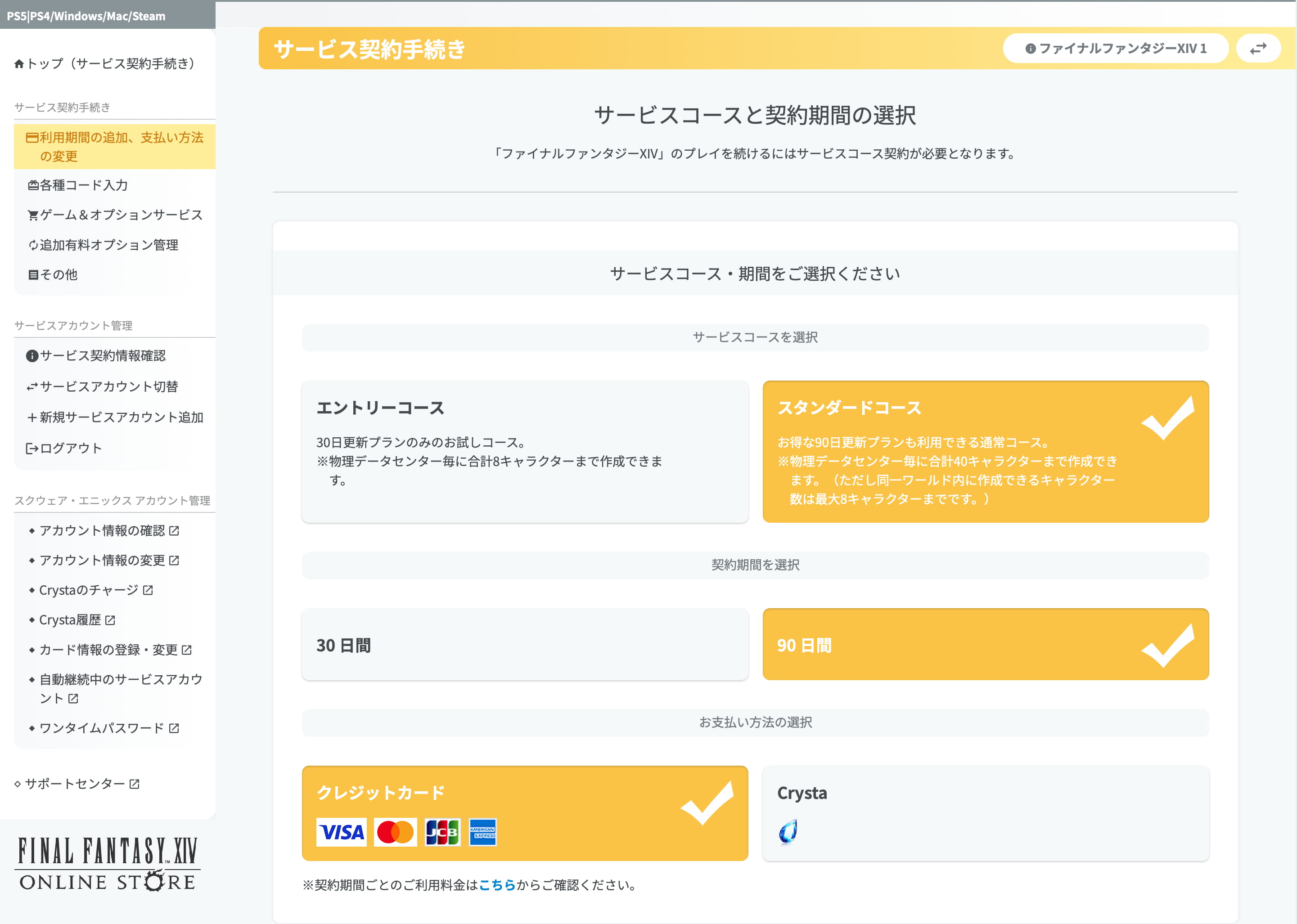Choose the 30 日間 contract period
The height and width of the screenshot is (924, 1297).
tap(525, 645)
